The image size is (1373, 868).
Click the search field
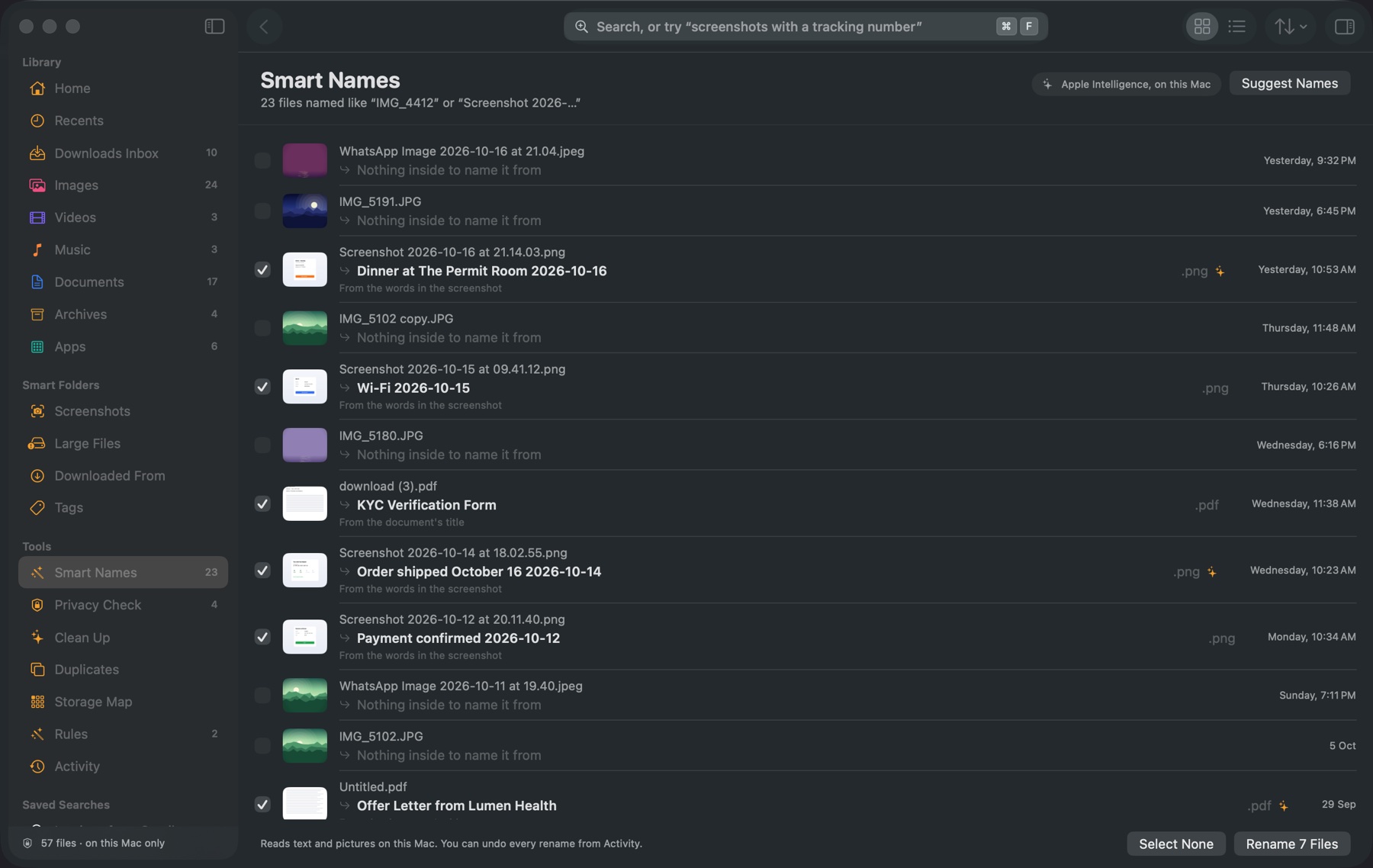pos(805,27)
